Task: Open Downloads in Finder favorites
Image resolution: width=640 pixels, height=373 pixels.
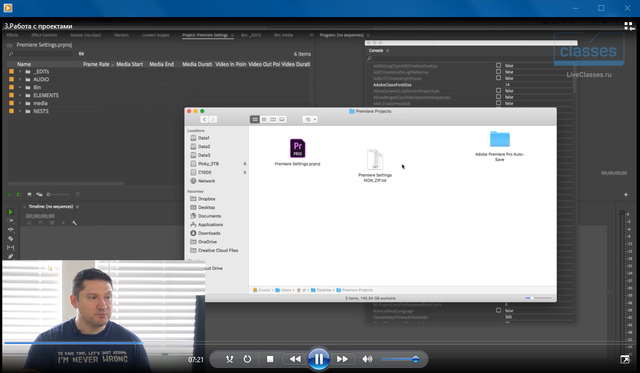Action: 205,233
